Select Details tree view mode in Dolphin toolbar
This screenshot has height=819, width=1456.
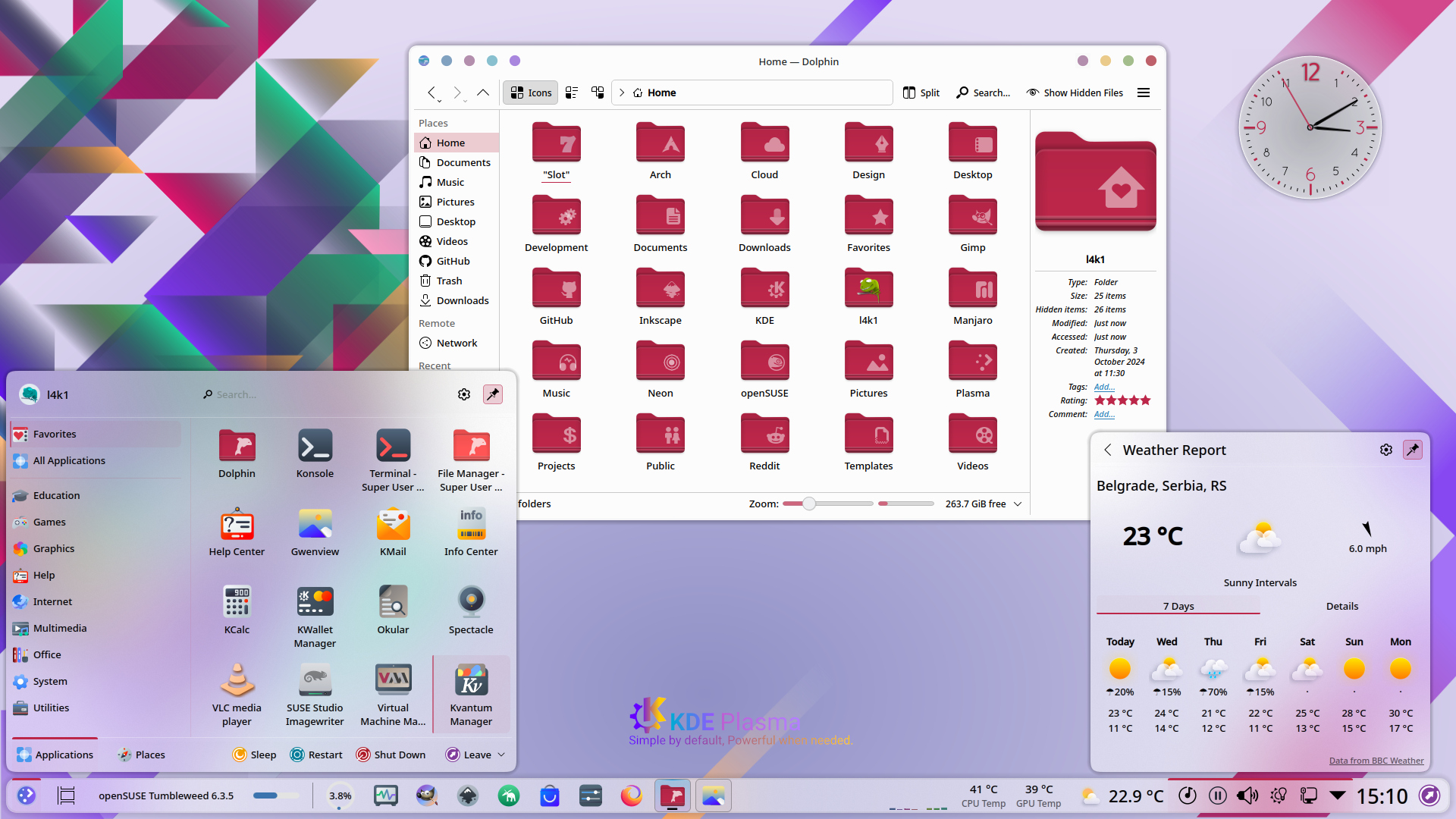[598, 93]
